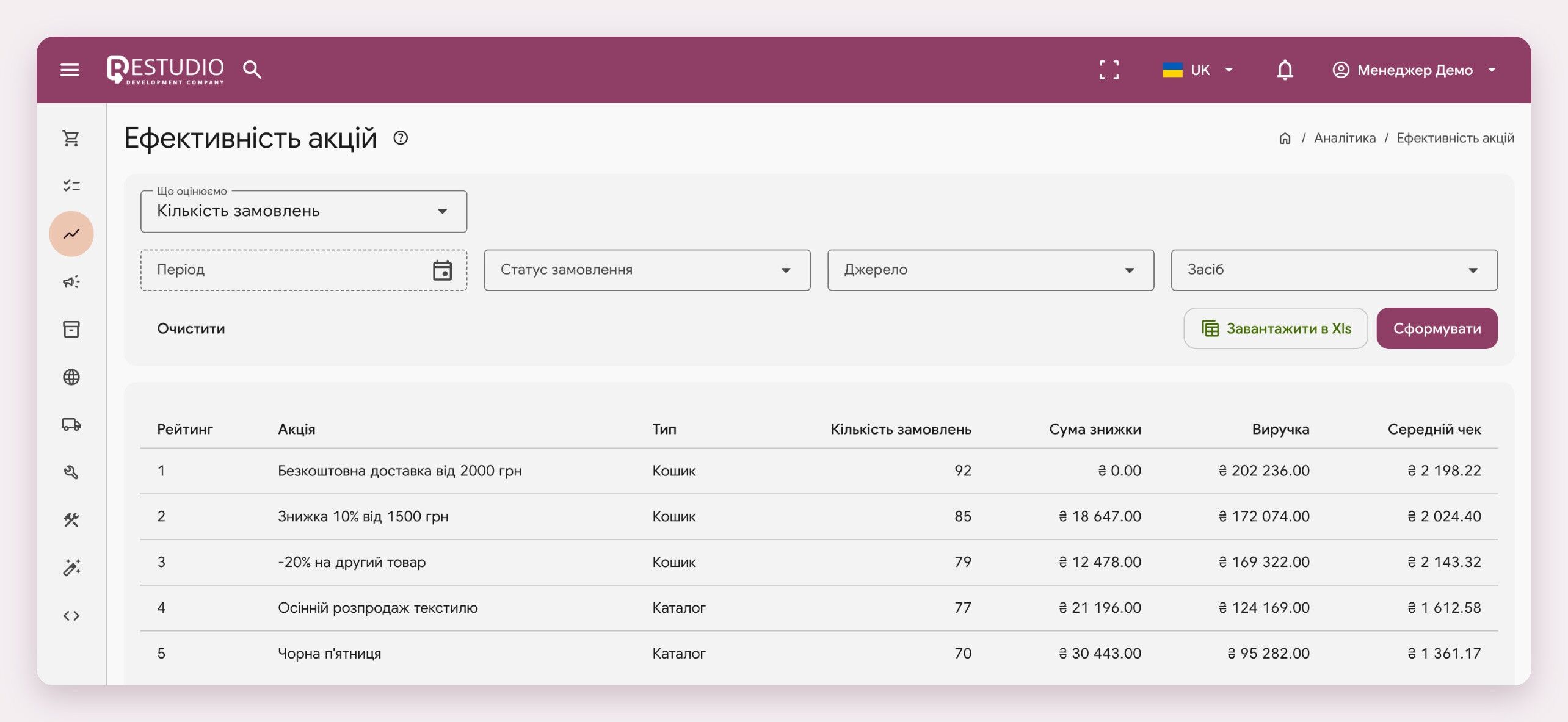Select the analytics trend sidebar icon
The image size is (1568, 722).
[x=71, y=234]
